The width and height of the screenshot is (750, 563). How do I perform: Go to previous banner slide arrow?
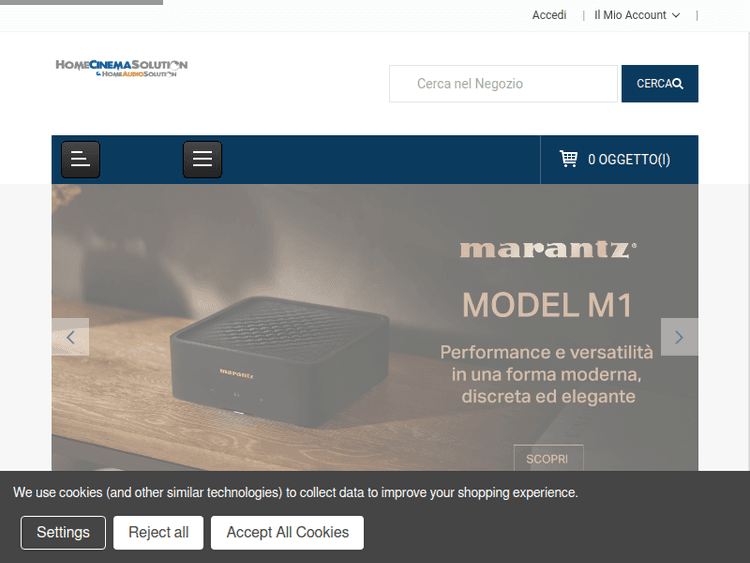(70, 337)
